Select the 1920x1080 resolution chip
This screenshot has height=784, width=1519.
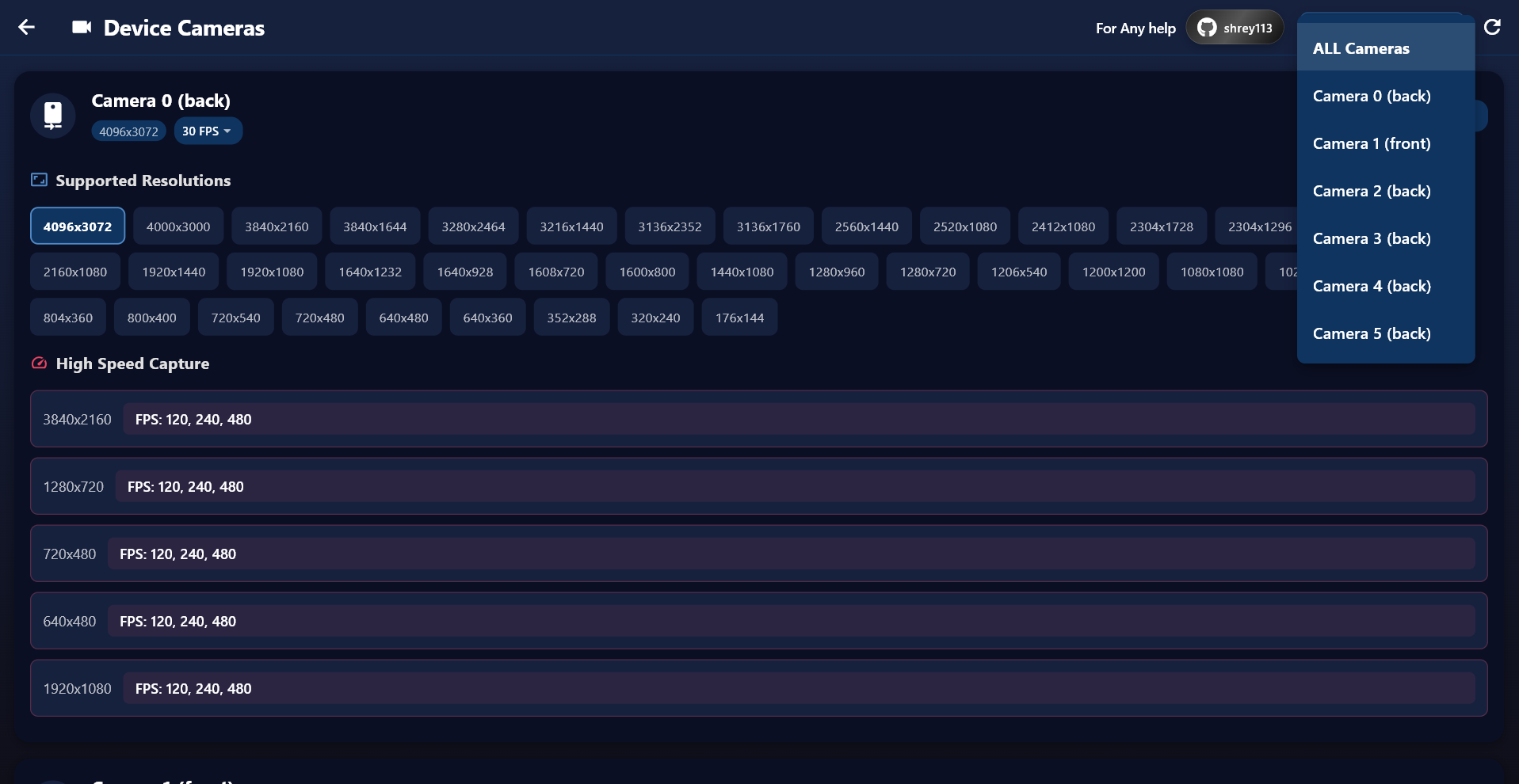click(x=272, y=272)
